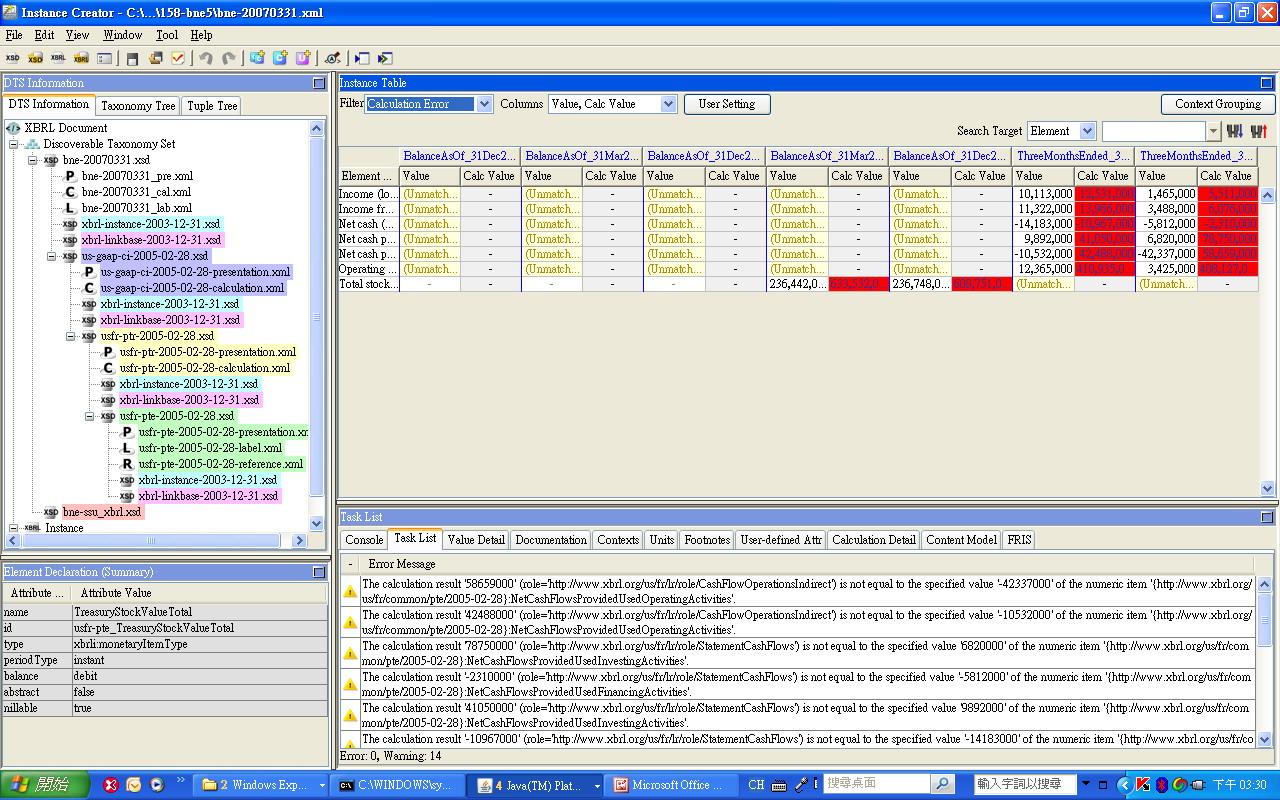
Task: Click the Windows Start button
Action: tap(46, 785)
